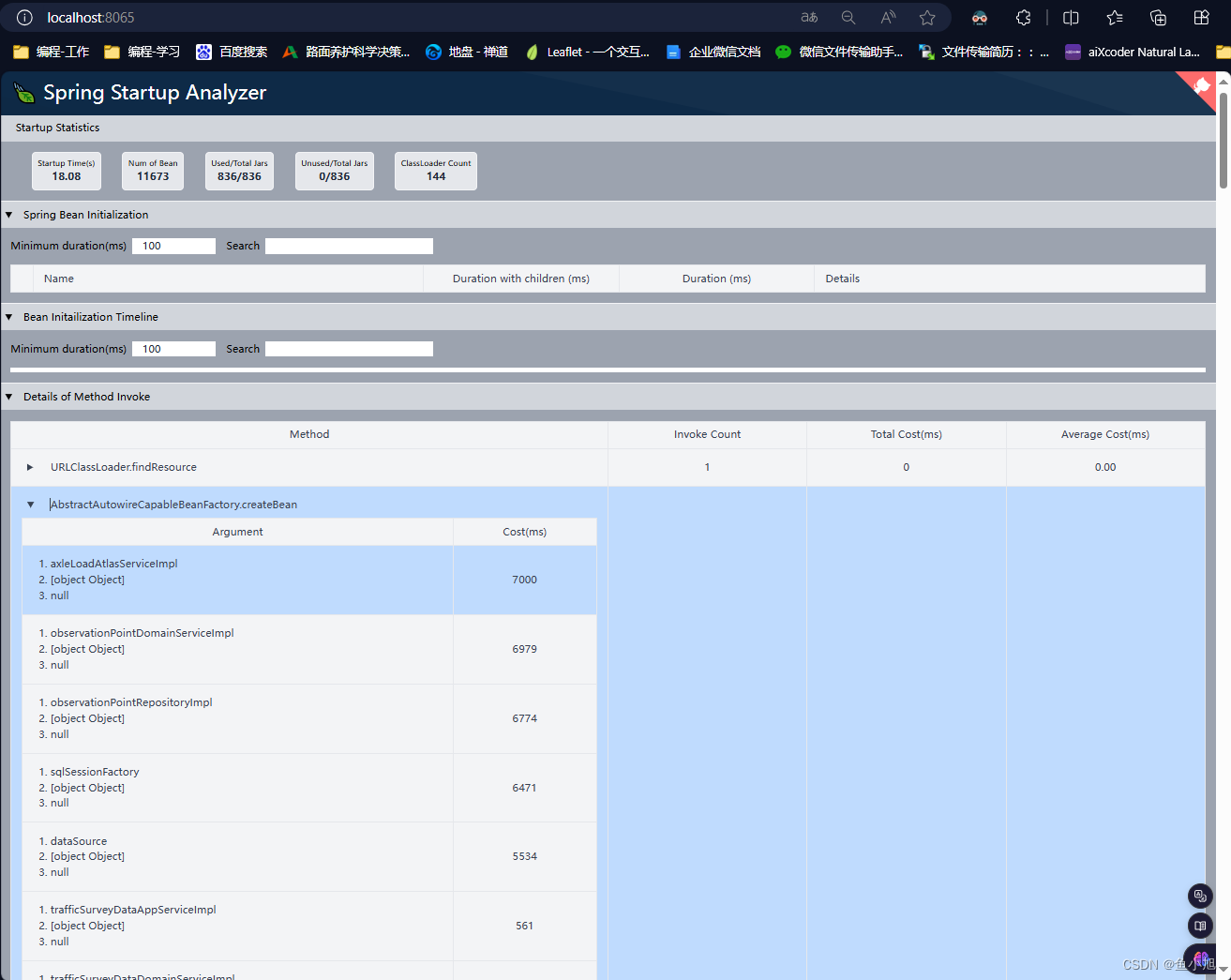Click Search field under Spring Bean Initialization
The height and width of the screenshot is (980, 1231).
[349, 246]
